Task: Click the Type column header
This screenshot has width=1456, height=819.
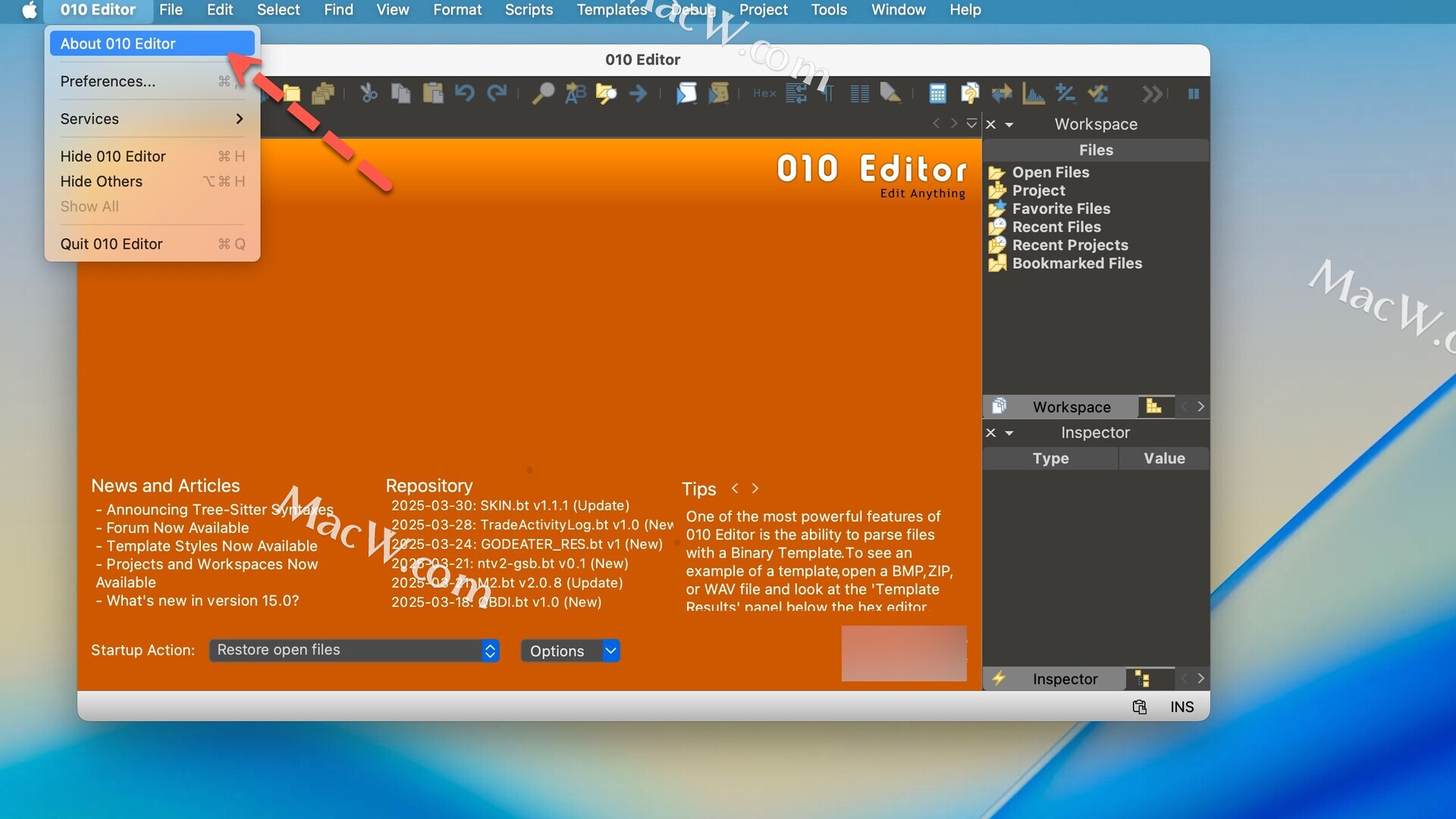Action: point(1050,458)
